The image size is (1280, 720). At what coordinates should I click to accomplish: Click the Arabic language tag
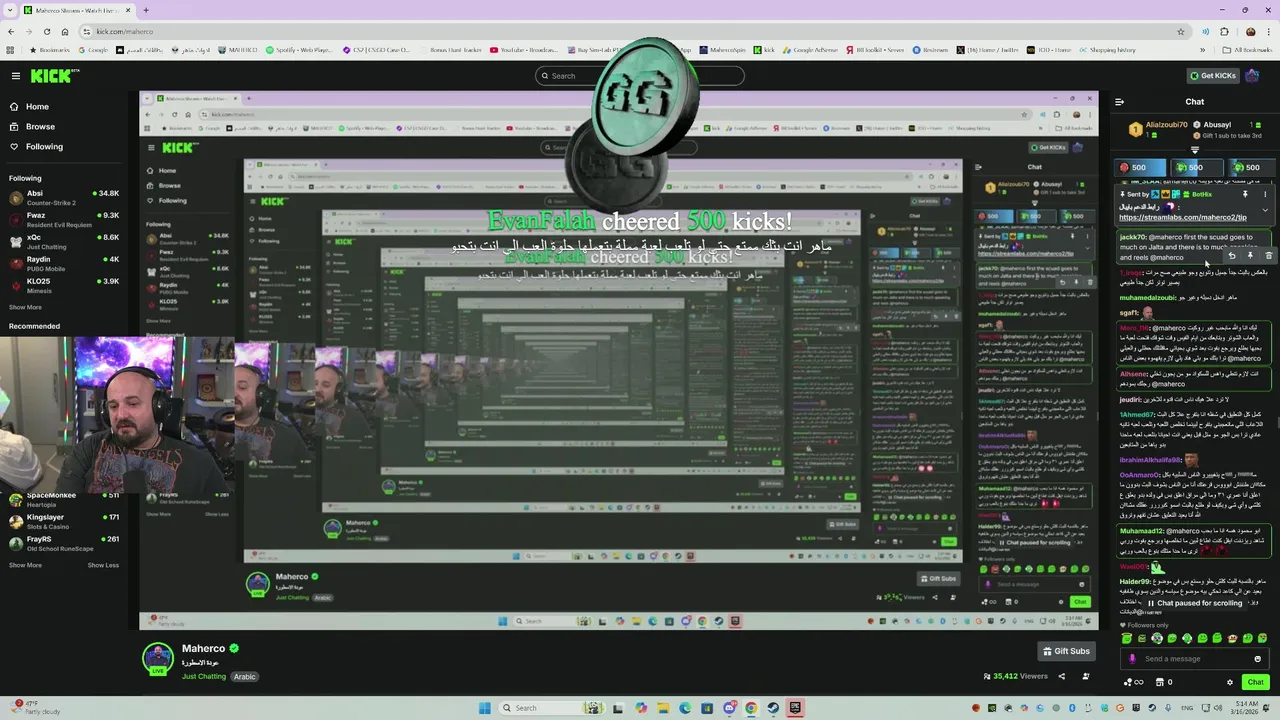click(x=245, y=677)
